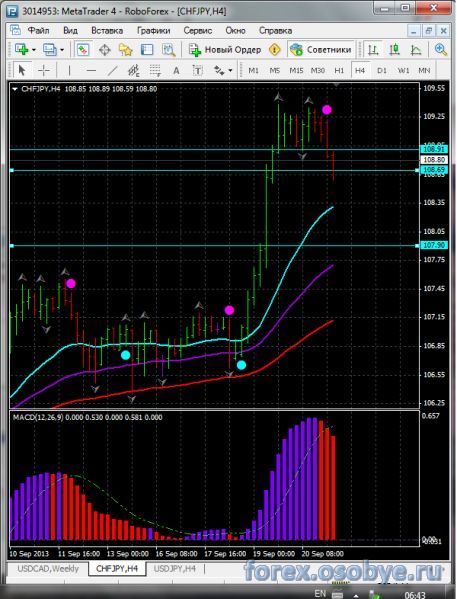
Task: Switch chart to candlestick display mode
Action: (x=394, y=50)
